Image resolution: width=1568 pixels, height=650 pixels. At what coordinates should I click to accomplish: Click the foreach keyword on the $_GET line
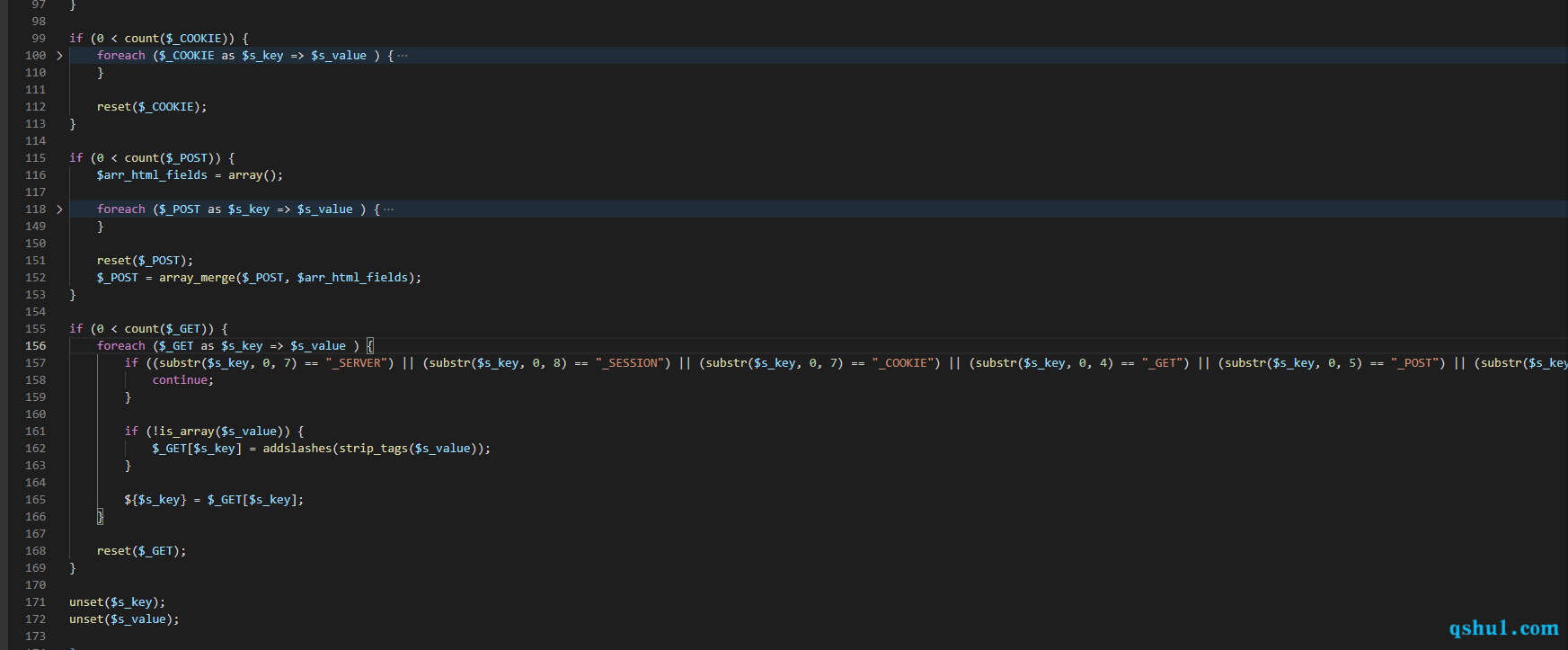click(121, 346)
